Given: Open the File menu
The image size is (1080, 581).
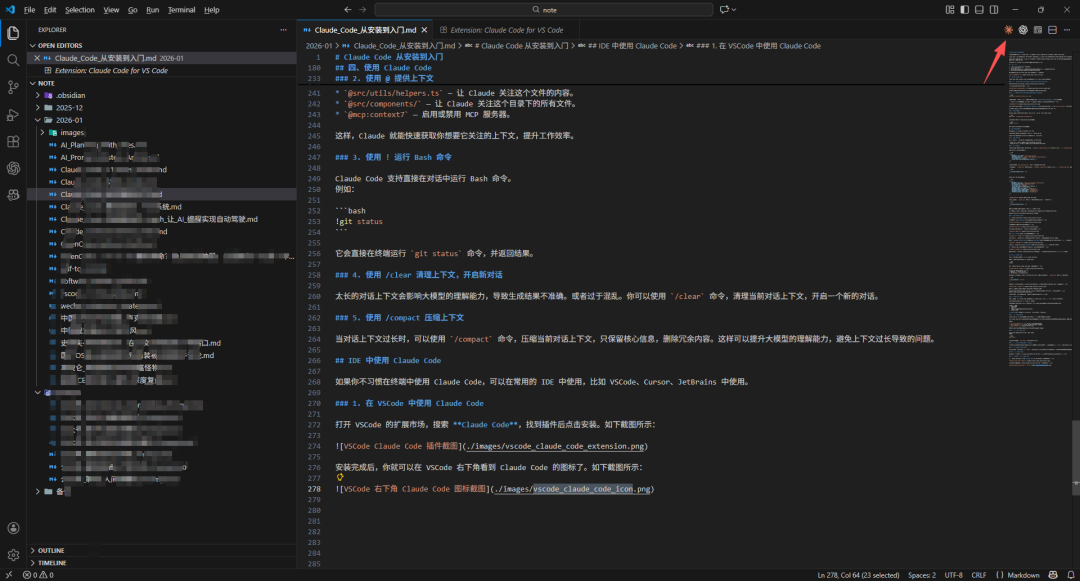Looking at the screenshot, I should click(x=30, y=10).
